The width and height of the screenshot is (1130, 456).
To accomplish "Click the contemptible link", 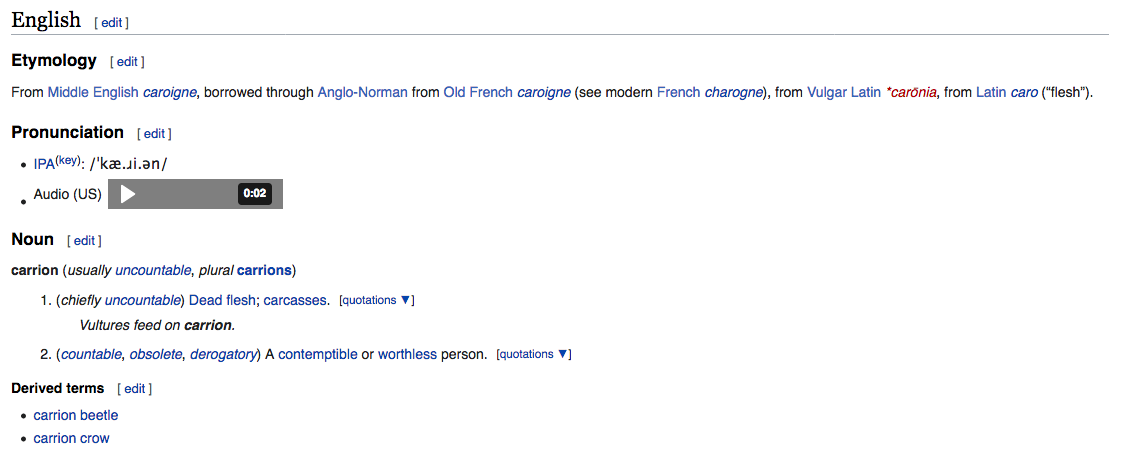I will tap(317, 354).
